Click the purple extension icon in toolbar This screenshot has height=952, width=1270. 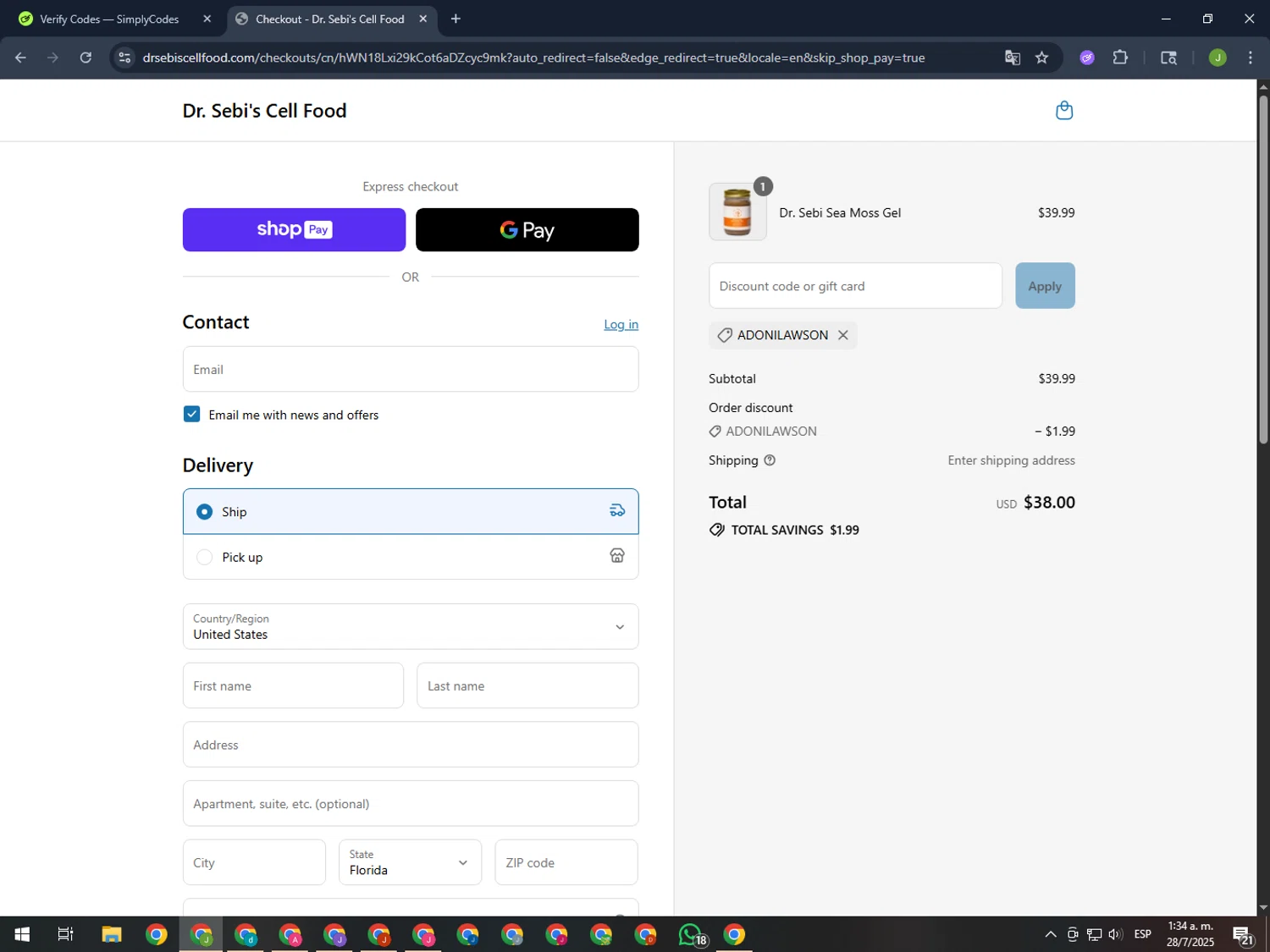(x=1087, y=58)
